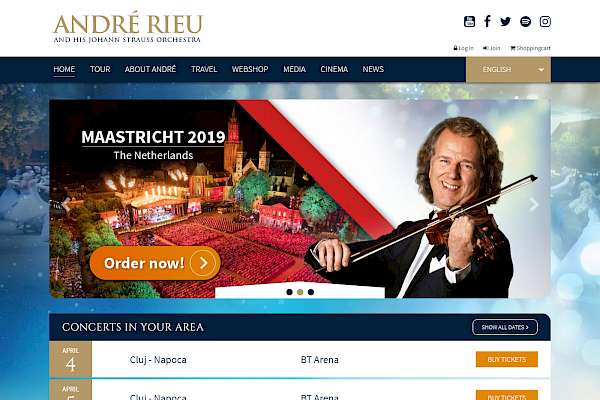Image resolution: width=600 pixels, height=400 pixels.
Task: Select the first carousel dot
Action: pos(289,292)
